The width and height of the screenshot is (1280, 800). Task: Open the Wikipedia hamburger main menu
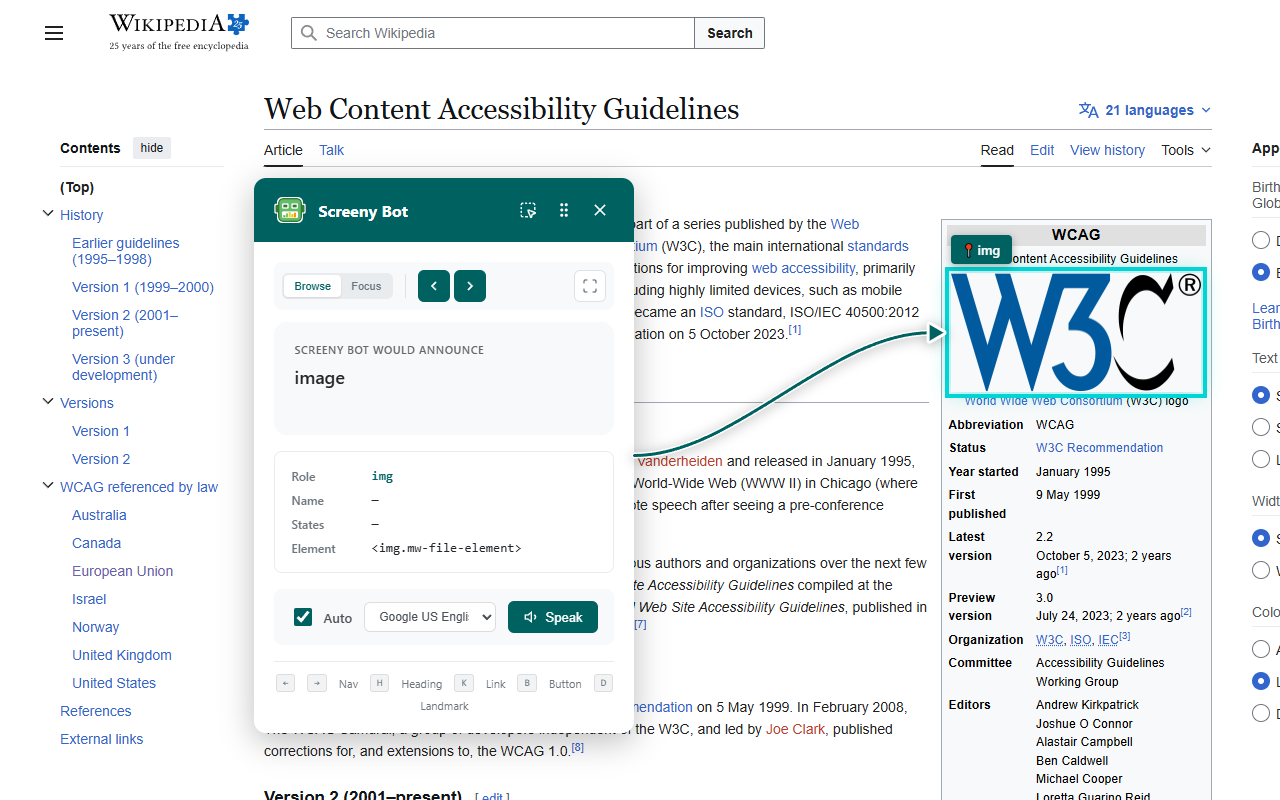click(x=54, y=33)
